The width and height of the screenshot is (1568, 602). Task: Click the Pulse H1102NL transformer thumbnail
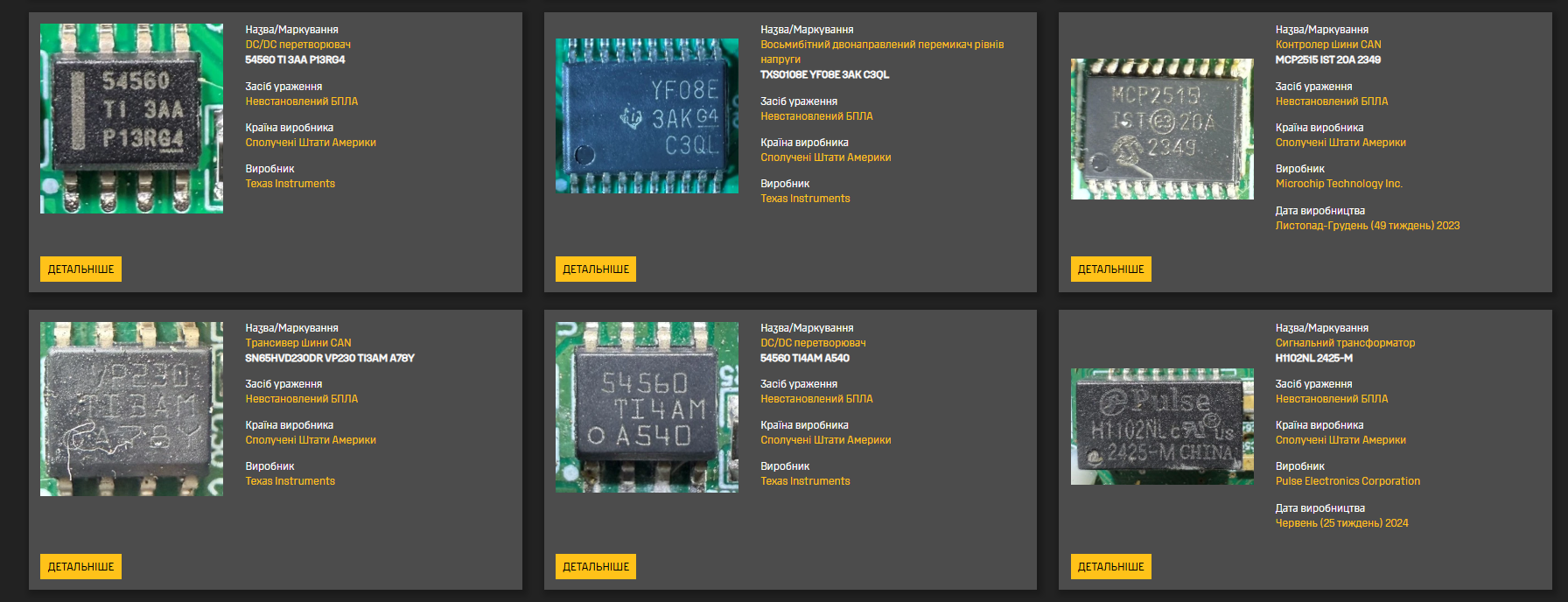1162,426
